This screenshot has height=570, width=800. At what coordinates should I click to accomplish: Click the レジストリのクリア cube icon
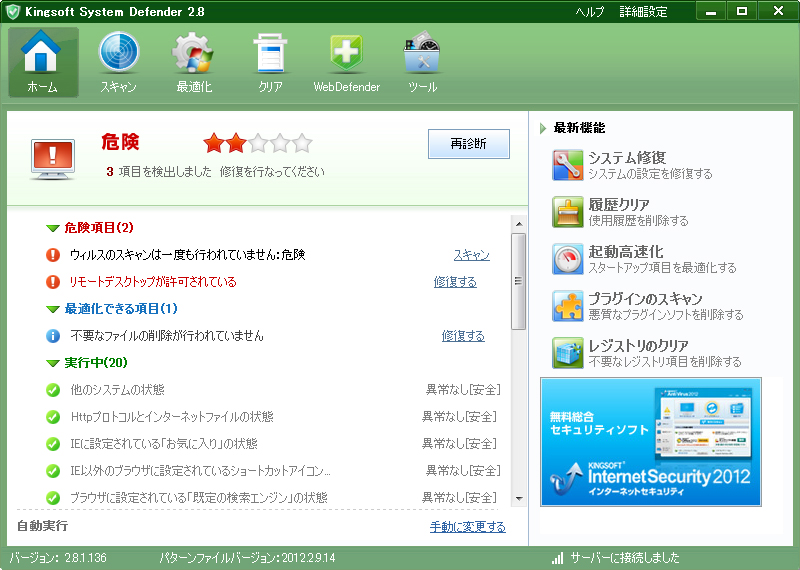pos(567,353)
